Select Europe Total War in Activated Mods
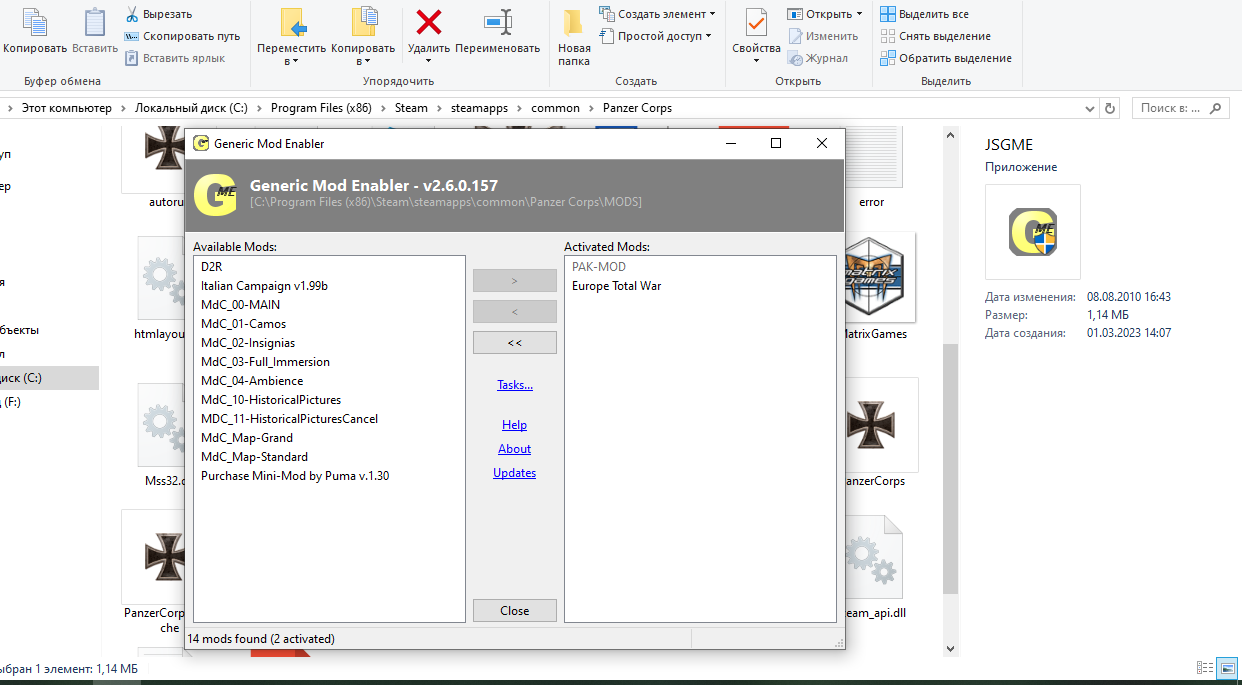1242x685 pixels. click(x=616, y=286)
